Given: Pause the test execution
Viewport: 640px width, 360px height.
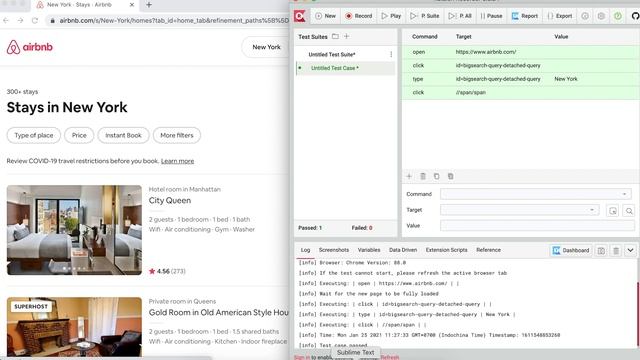Looking at the screenshot, I should pyautogui.click(x=491, y=16).
